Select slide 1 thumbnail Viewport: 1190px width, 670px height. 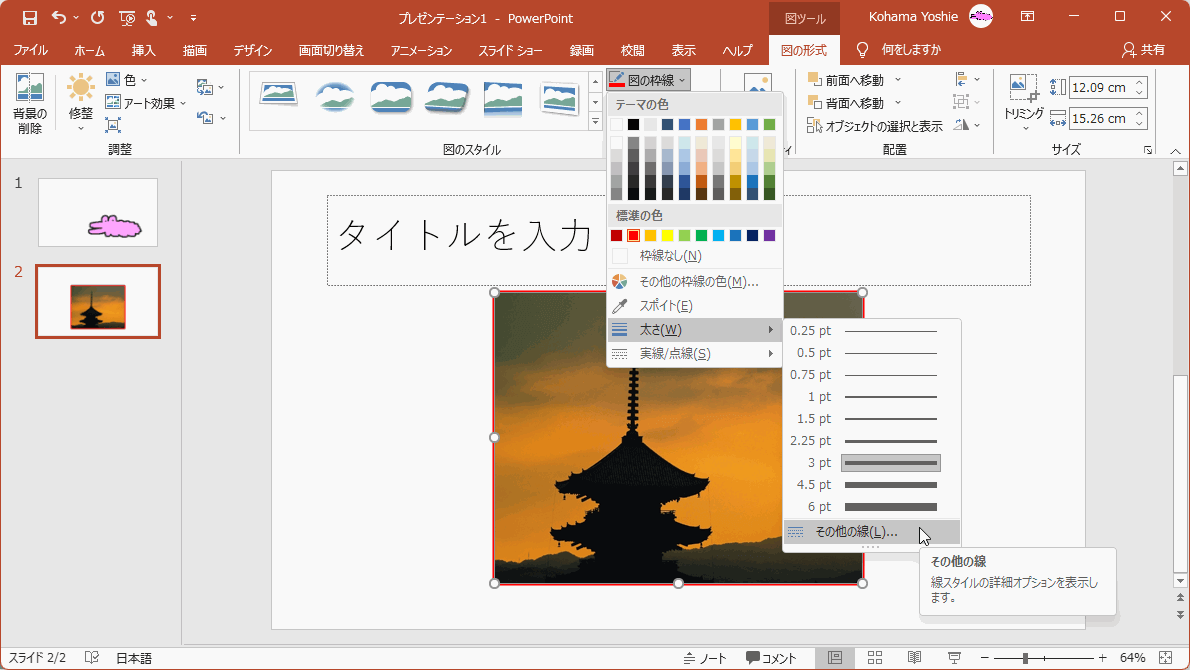coord(98,212)
